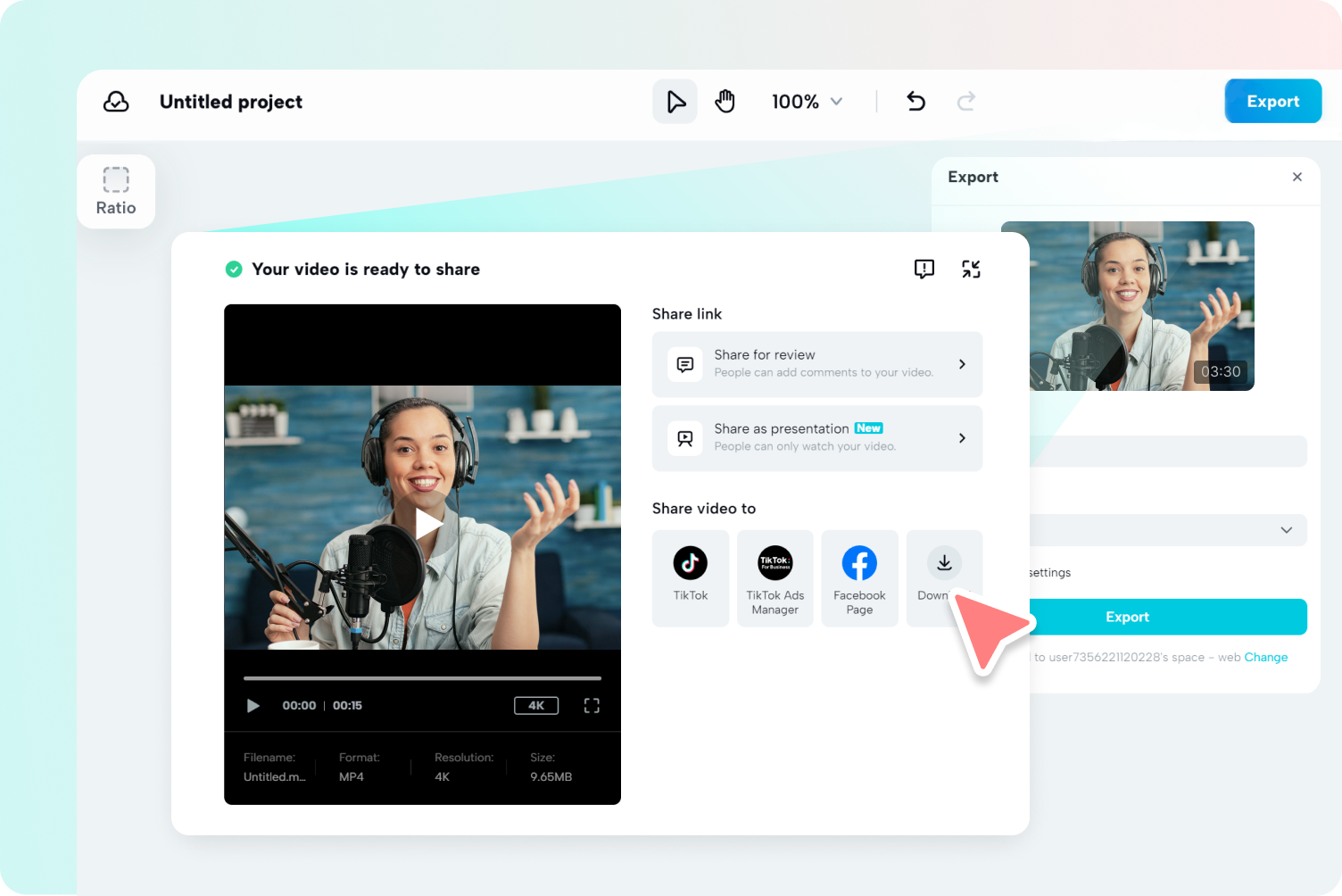
Task: Click the cloud save icon
Action: pyautogui.click(x=116, y=102)
